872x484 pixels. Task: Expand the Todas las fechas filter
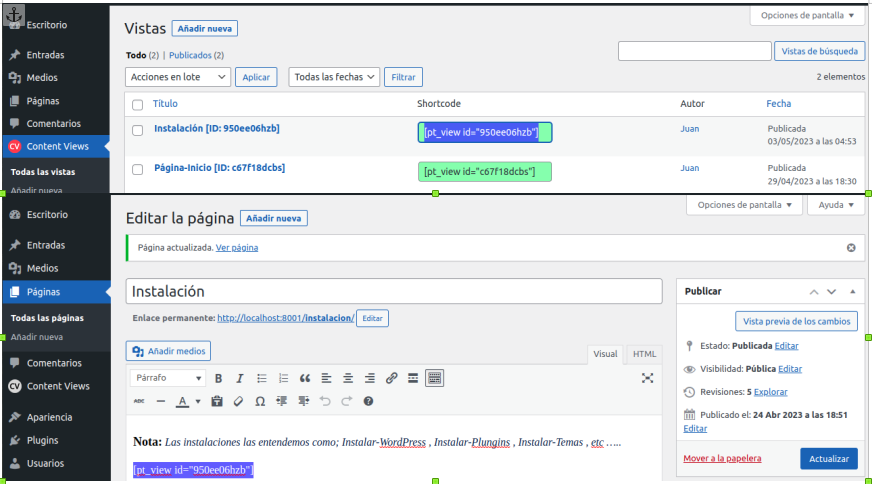[x=334, y=77]
